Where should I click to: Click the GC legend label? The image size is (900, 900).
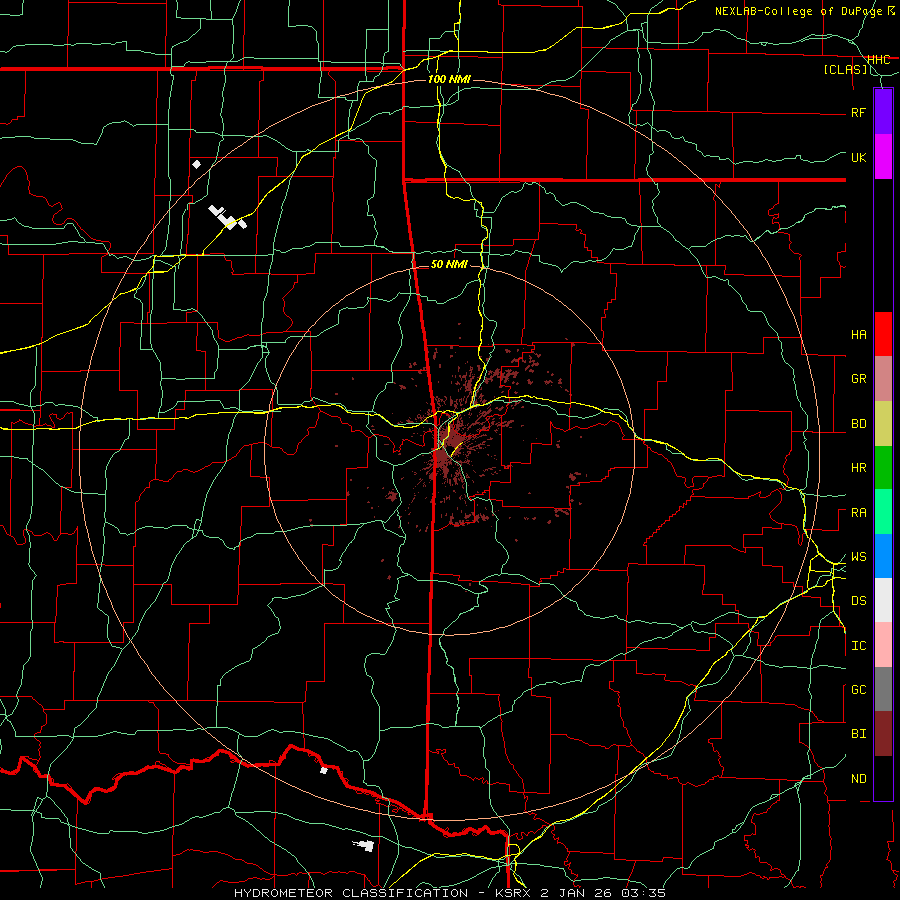coord(859,690)
